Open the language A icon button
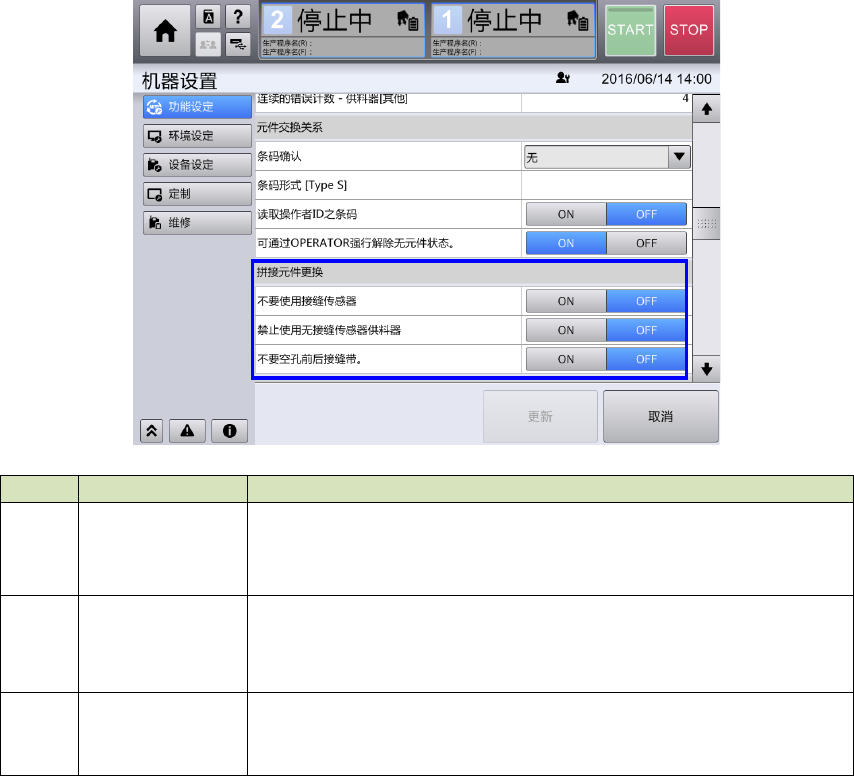Viewport: 854px width, 776px height. click(x=208, y=17)
